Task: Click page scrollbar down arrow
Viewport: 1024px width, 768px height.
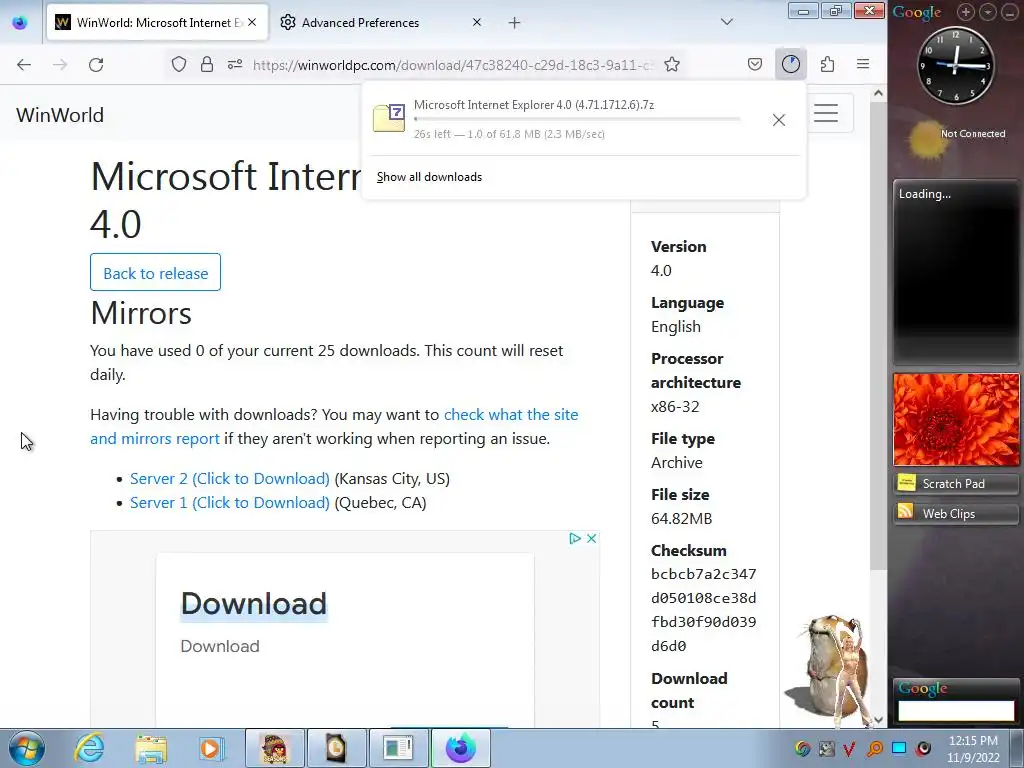Action: click(x=878, y=720)
